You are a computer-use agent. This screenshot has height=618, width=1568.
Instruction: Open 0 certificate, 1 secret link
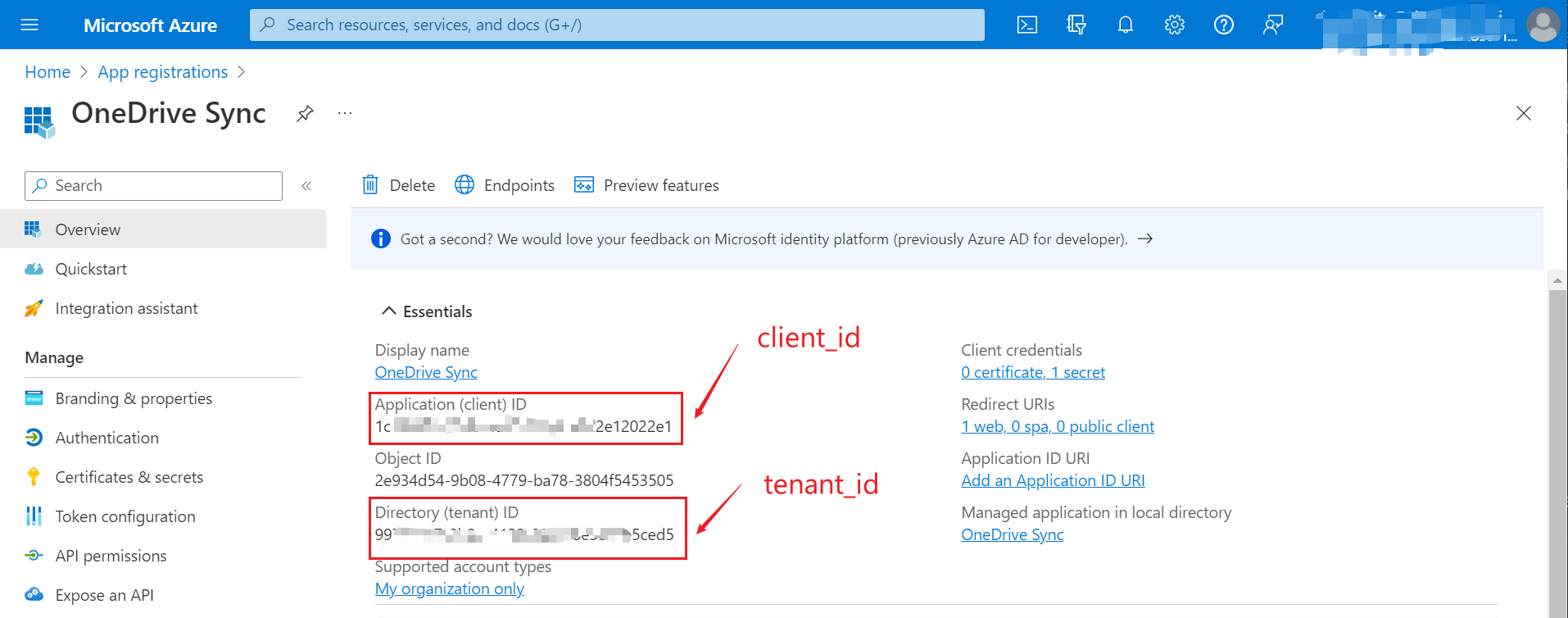pos(1033,372)
